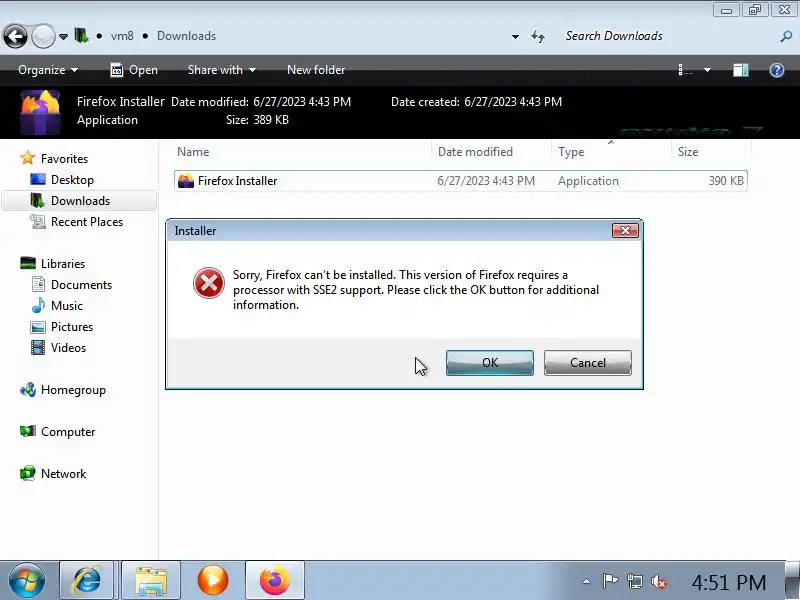Toggle the preview pane button

pyautogui.click(x=741, y=70)
